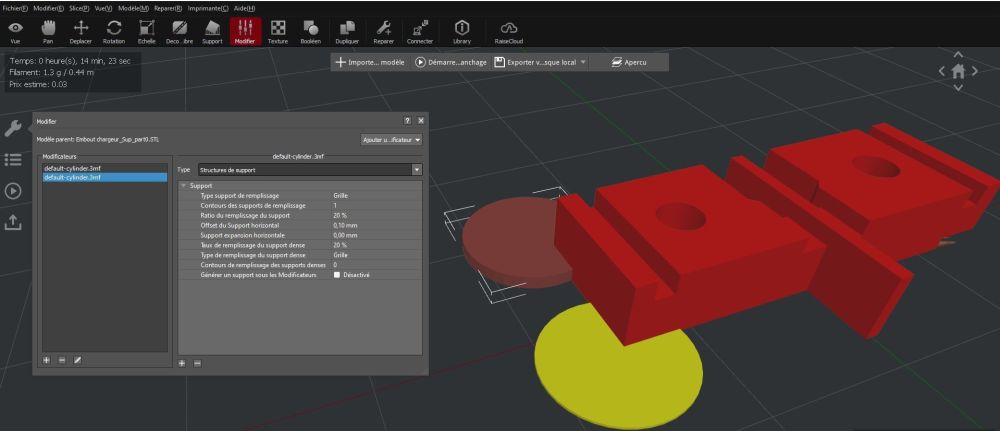Select the Rotation tool in toolbar
1000x431 pixels.
(114, 32)
